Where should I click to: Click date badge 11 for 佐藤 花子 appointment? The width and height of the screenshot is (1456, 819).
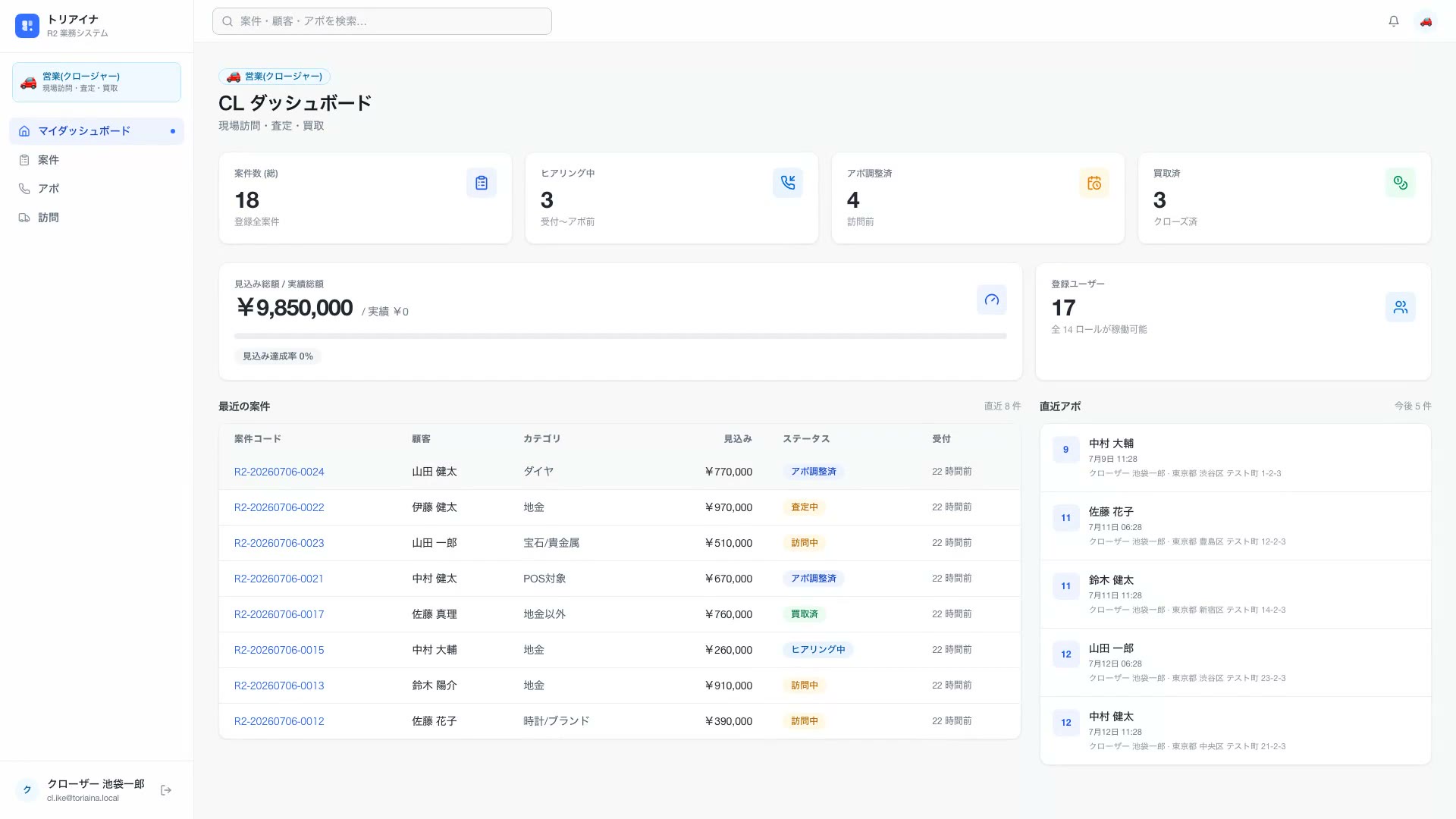click(x=1065, y=518)
